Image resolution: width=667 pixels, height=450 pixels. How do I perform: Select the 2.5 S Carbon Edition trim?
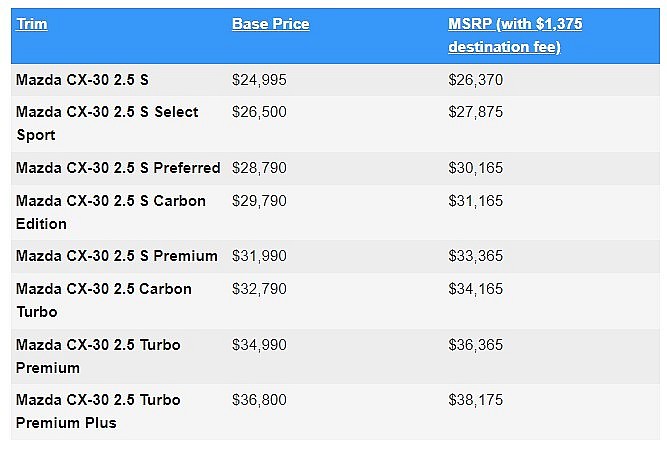coord(110,212)
